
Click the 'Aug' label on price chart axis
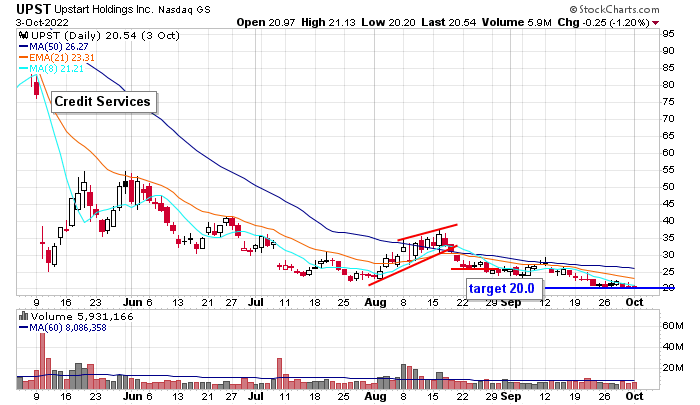(x=375, y=302)
